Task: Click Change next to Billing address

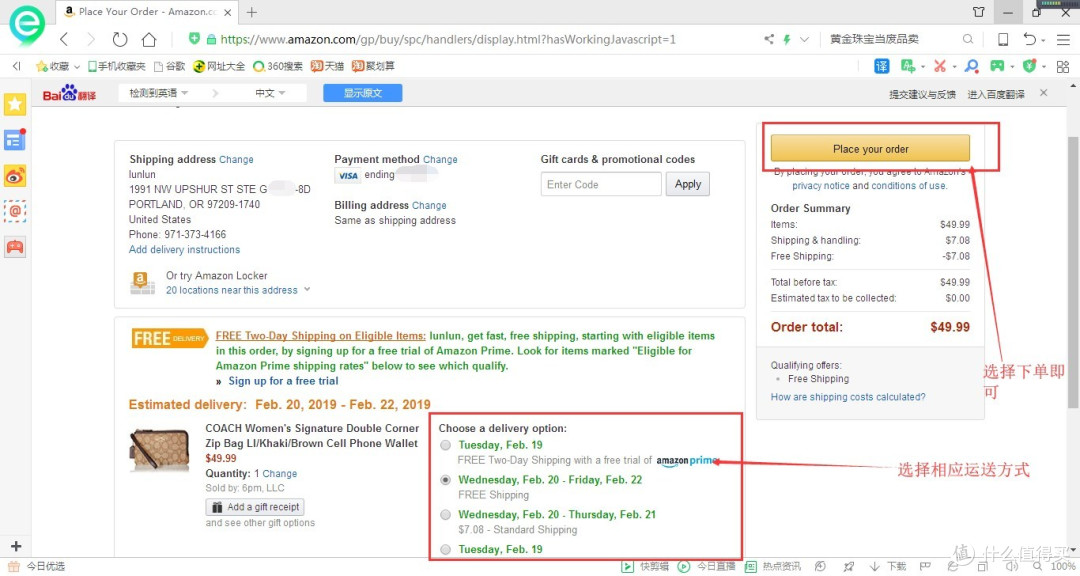Action: click(429, 205)
